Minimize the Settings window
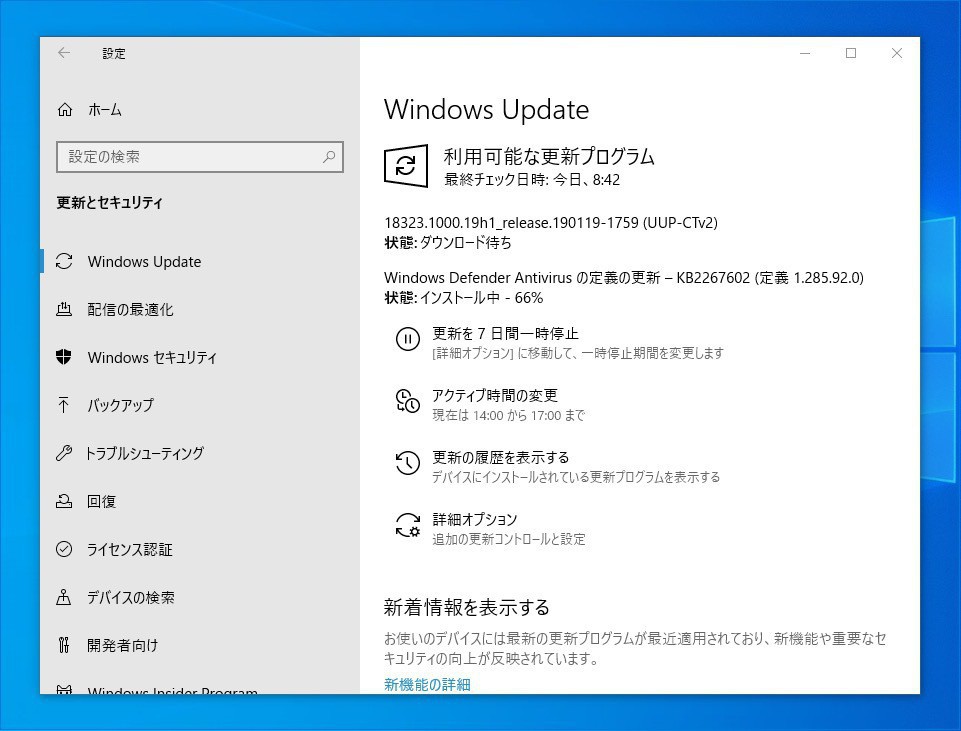The width and height of the screenshot is (961, 731). (805, 53)
